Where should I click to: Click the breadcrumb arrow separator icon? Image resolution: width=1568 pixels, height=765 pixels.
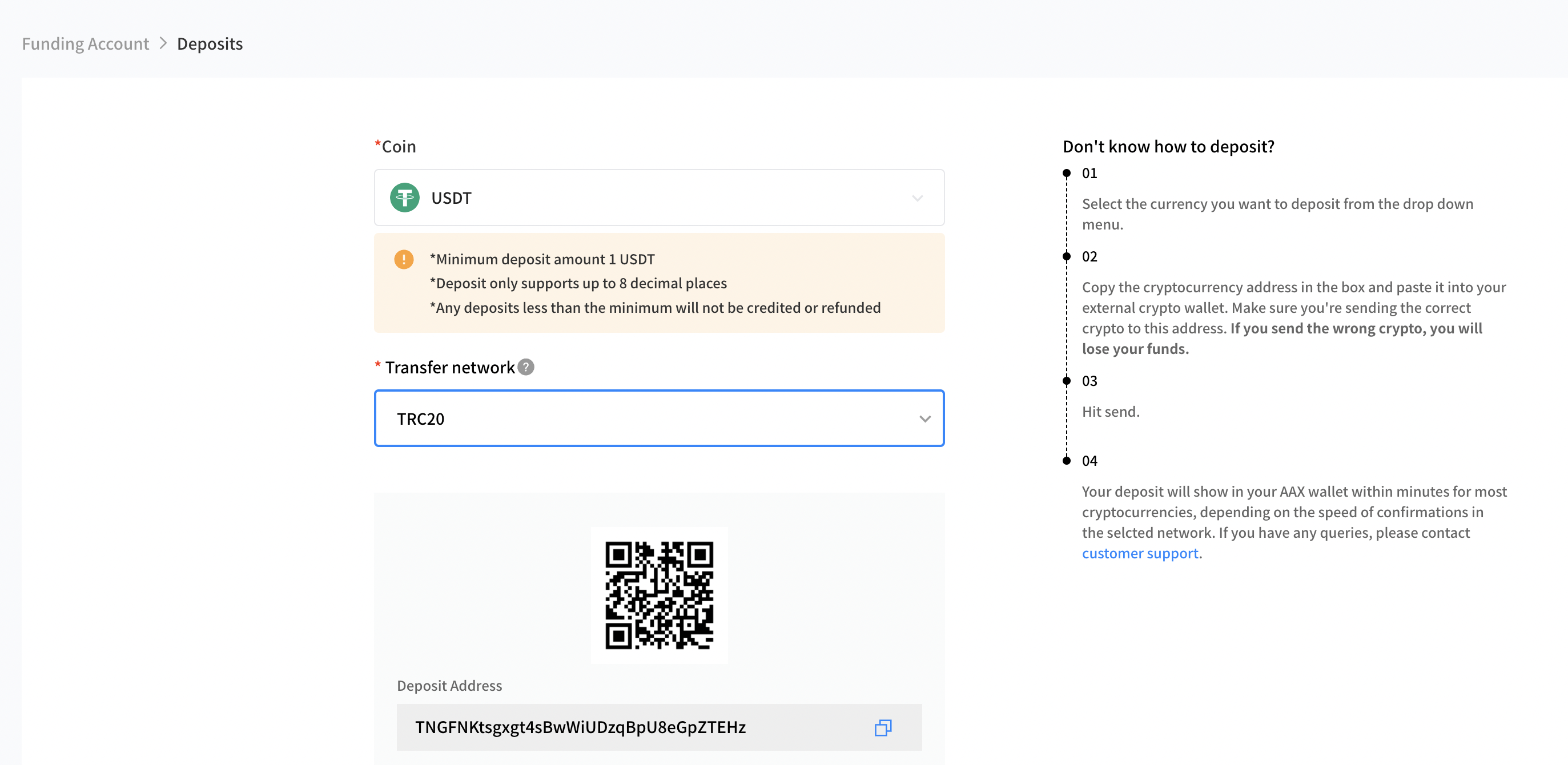(x=163, y=43)
